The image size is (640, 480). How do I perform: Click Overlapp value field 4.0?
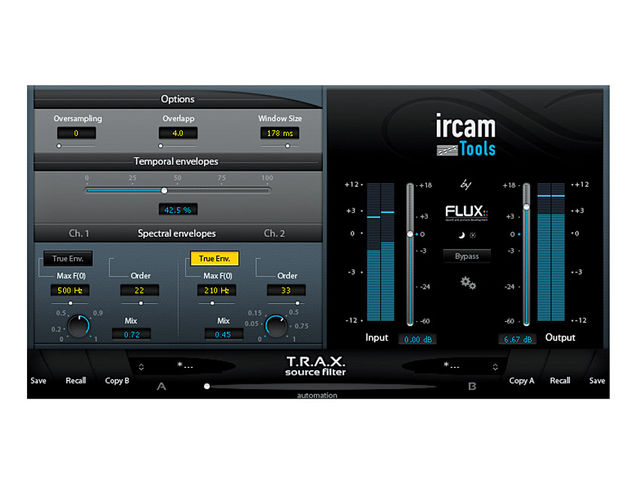(x=178, y=133)
